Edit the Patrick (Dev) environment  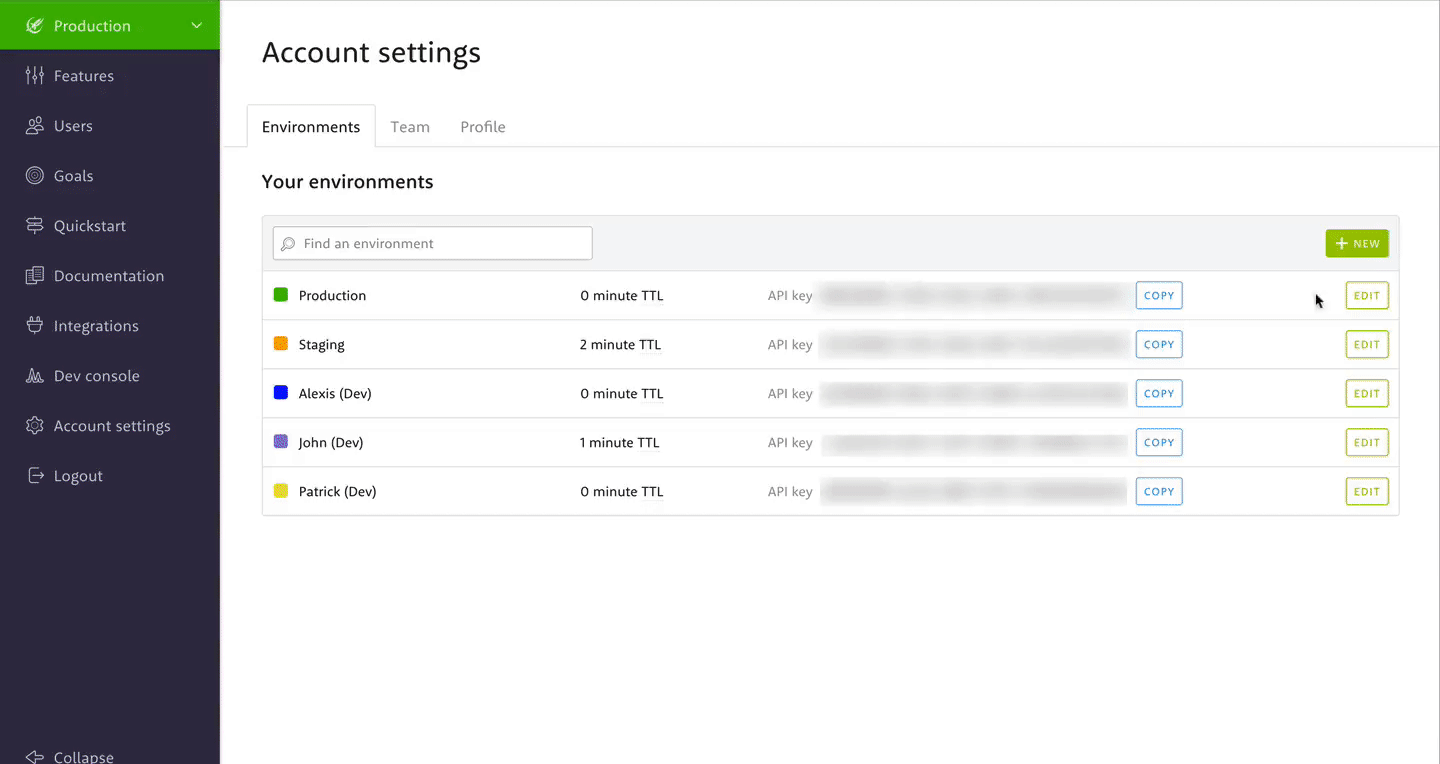(x=1367, y=492)
